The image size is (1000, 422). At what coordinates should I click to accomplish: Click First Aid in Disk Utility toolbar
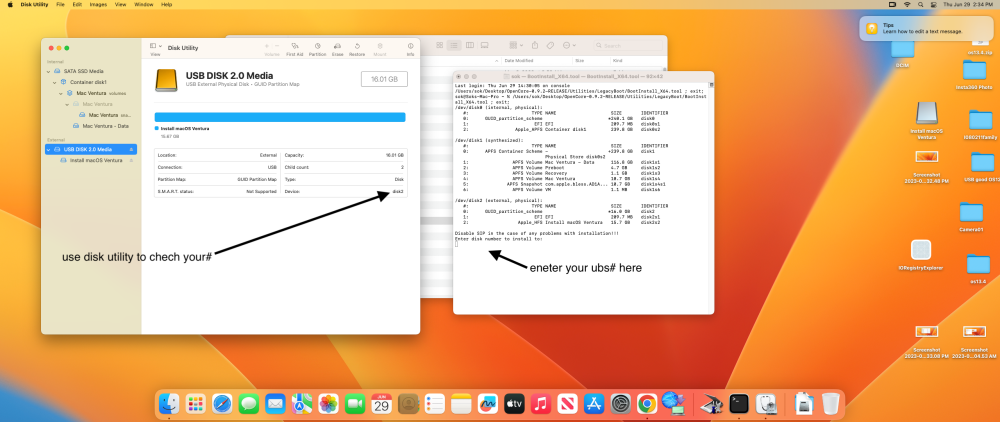point(294,50)
